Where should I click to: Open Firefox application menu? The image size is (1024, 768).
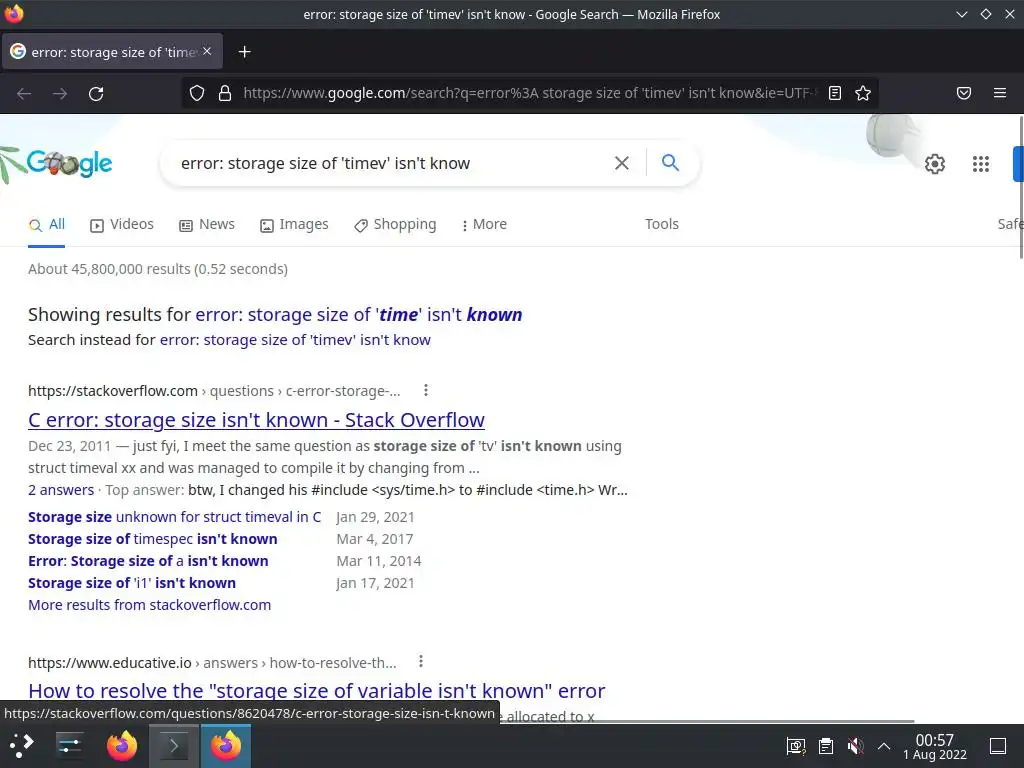pos(1000,93)
